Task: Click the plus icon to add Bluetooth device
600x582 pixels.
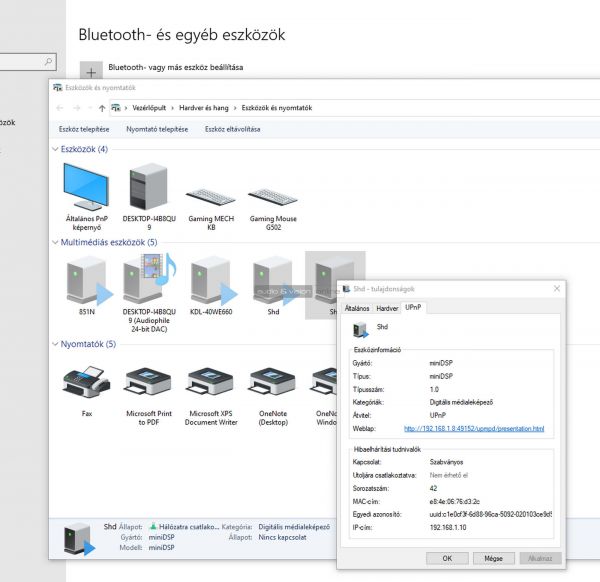Action: tap(91, 73)
